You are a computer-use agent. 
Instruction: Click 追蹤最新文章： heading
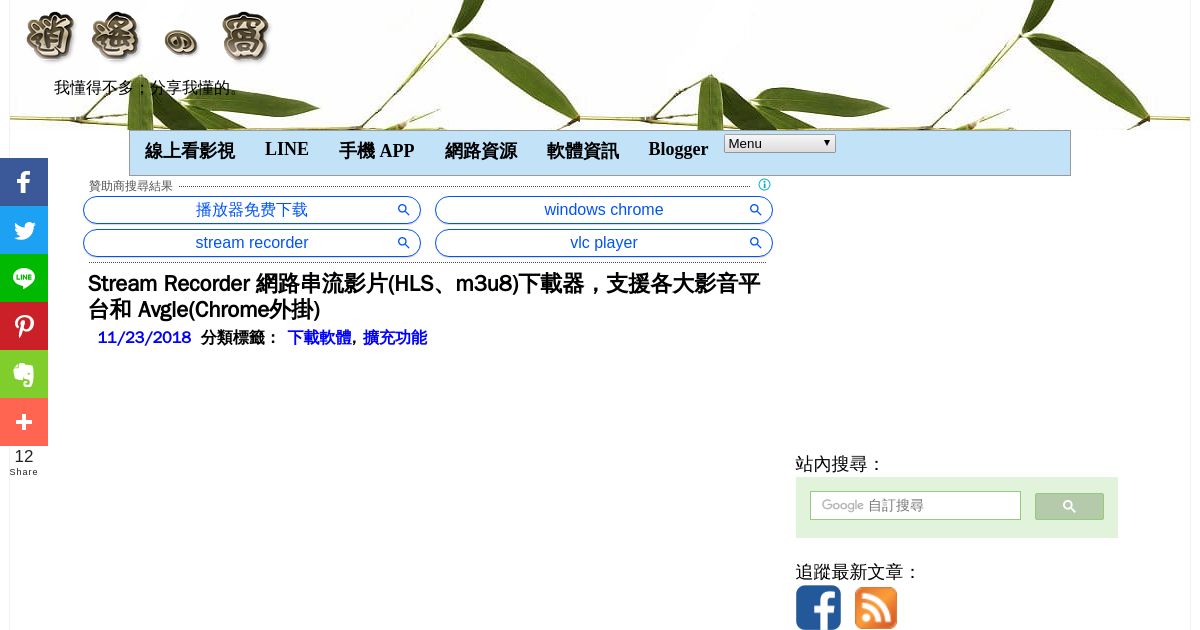[x=857, y=572]
